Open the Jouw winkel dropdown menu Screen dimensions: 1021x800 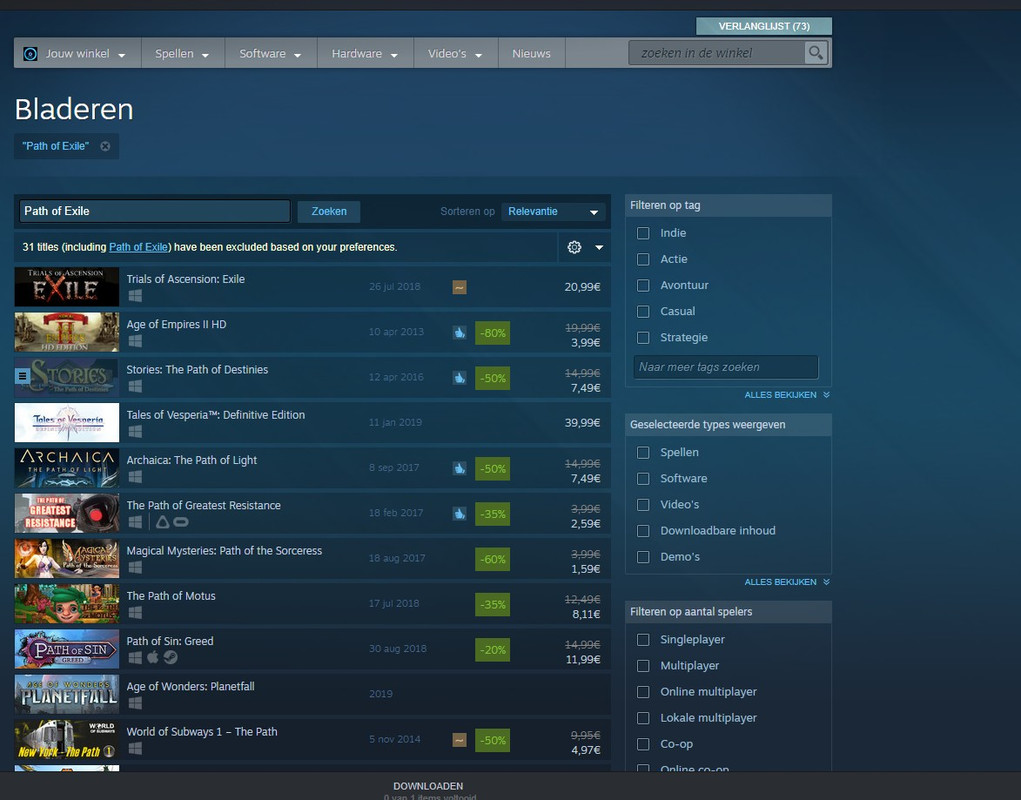coord(77,53)
